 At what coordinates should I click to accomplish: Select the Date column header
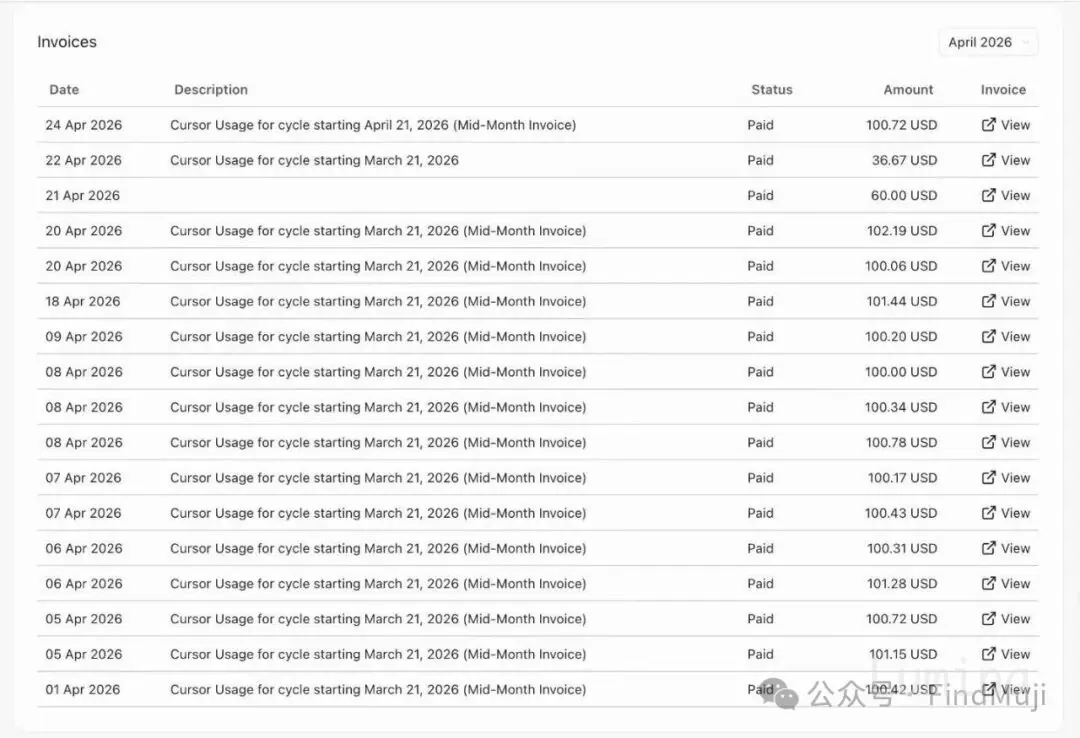coord(64,90)
